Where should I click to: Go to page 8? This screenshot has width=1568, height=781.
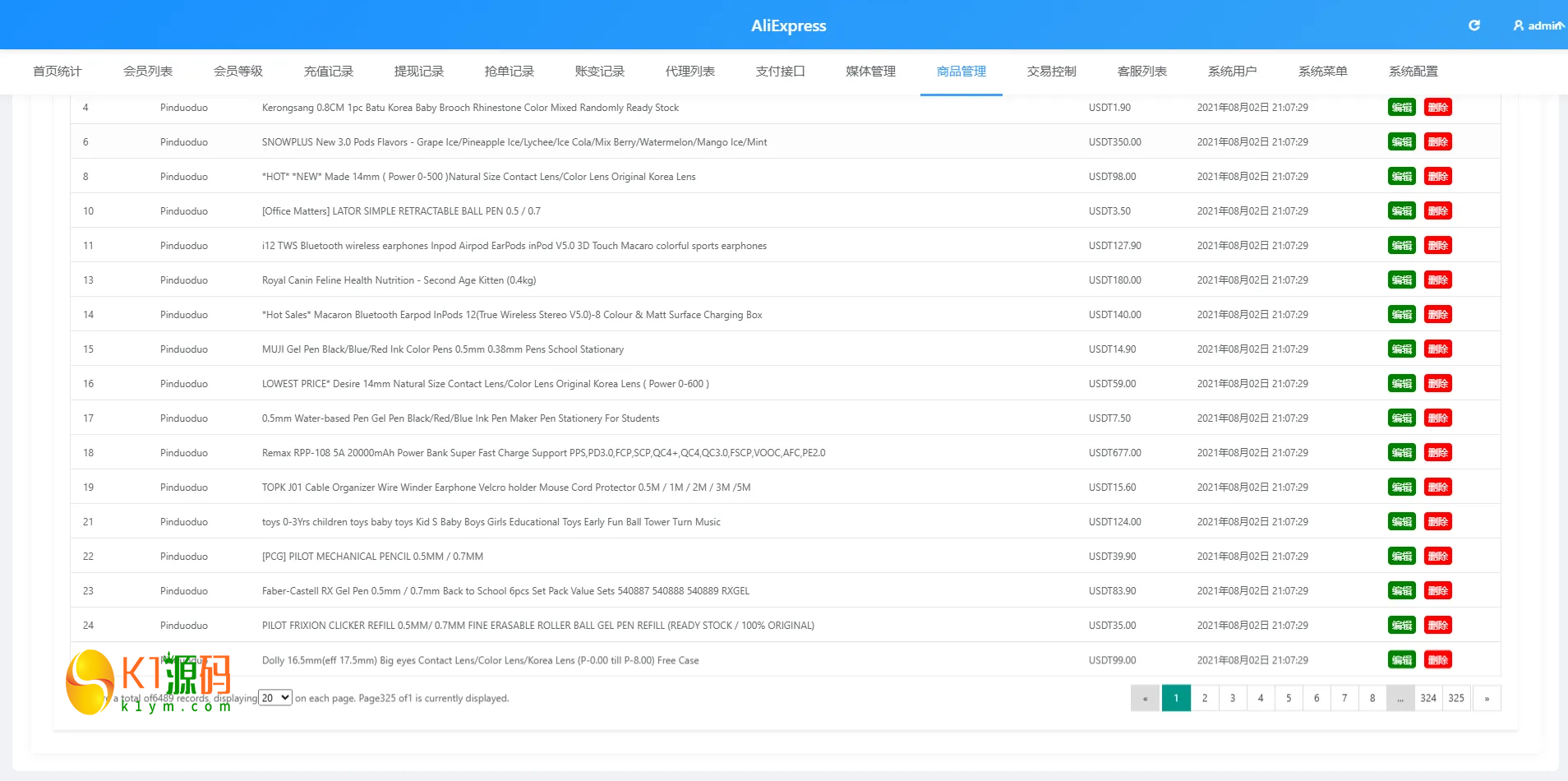coord(1372,698)
